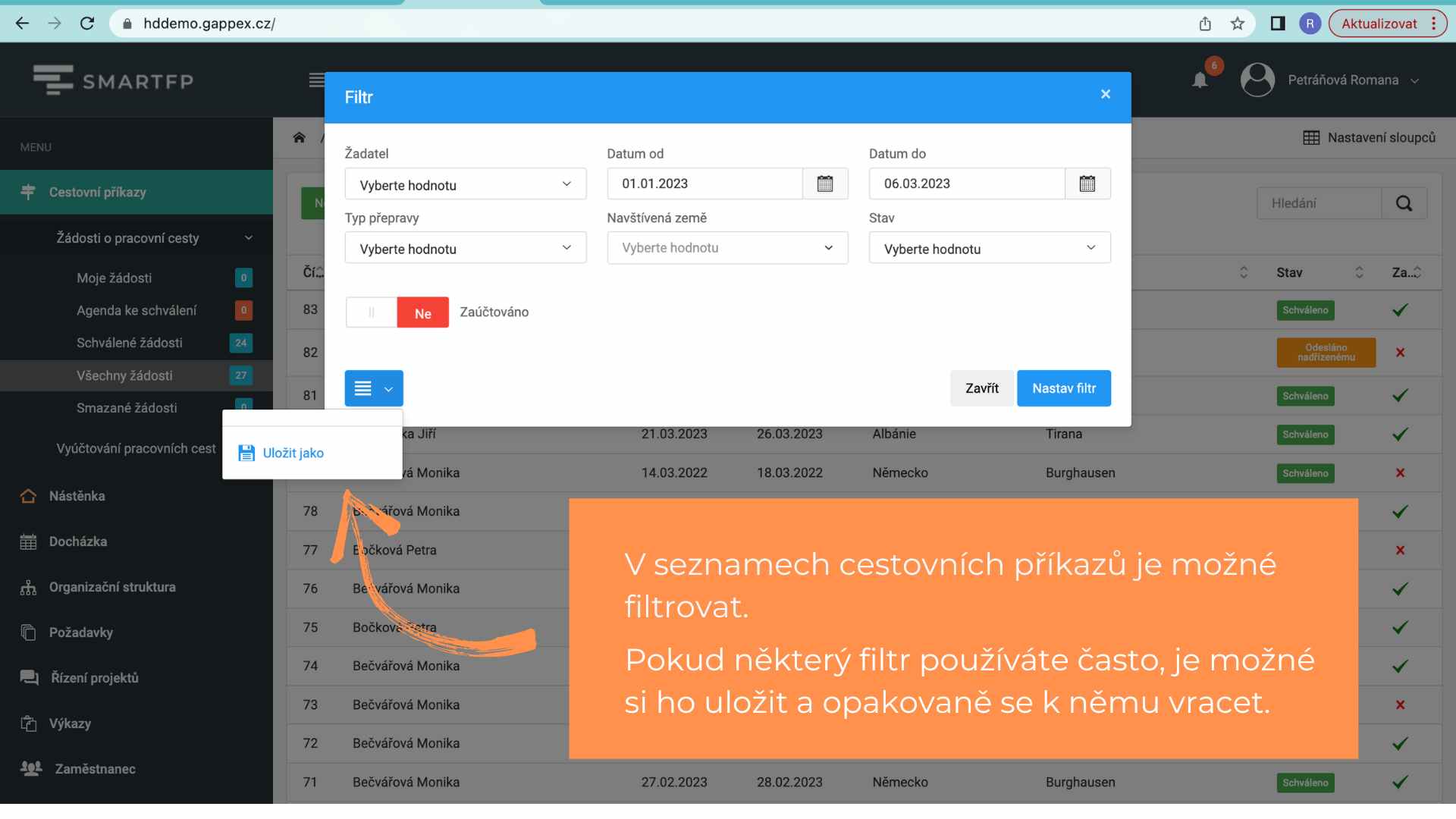The width and height of the screenshot is (1456, 819).
Task: Open the saved filters list button
Action: coord(373,388)
